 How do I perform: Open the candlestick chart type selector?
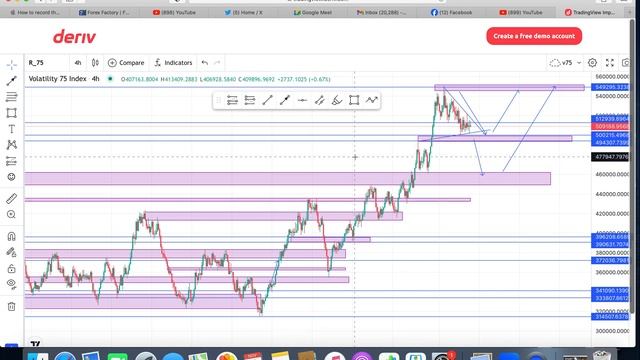pyautogui.click(x=95, y=63)
